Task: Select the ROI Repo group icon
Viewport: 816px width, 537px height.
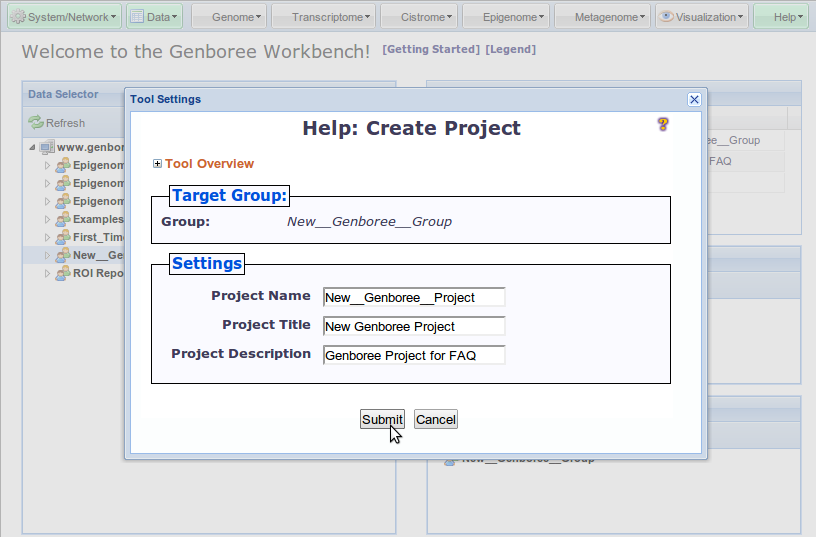Action: pos(62,273)
